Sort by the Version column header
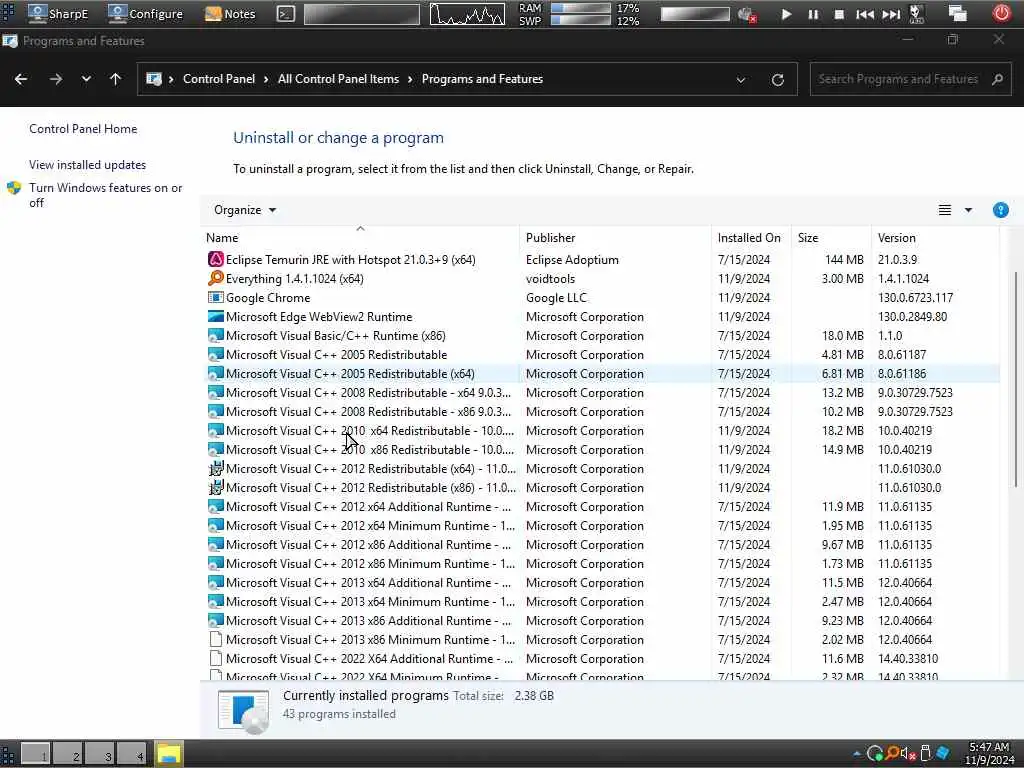This screenshot has width=1024, height=768. tap(935, 238)
